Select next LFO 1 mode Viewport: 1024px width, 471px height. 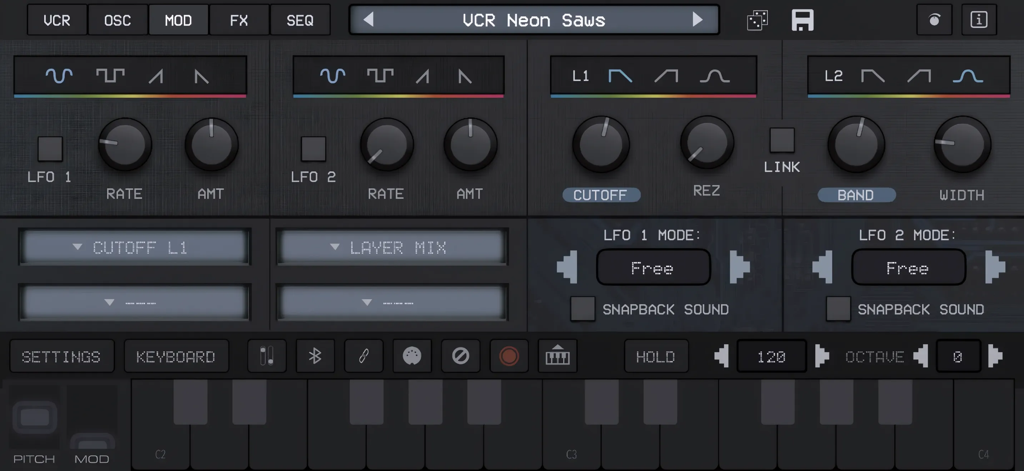point(739,268)
